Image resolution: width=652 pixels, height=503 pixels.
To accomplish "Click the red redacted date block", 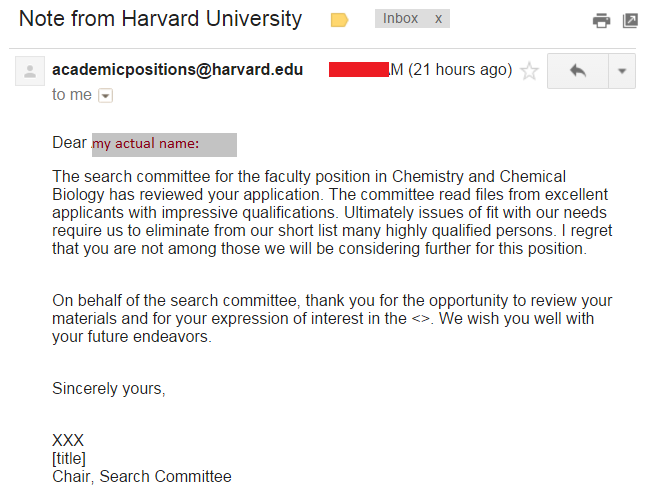I will 358,69.
